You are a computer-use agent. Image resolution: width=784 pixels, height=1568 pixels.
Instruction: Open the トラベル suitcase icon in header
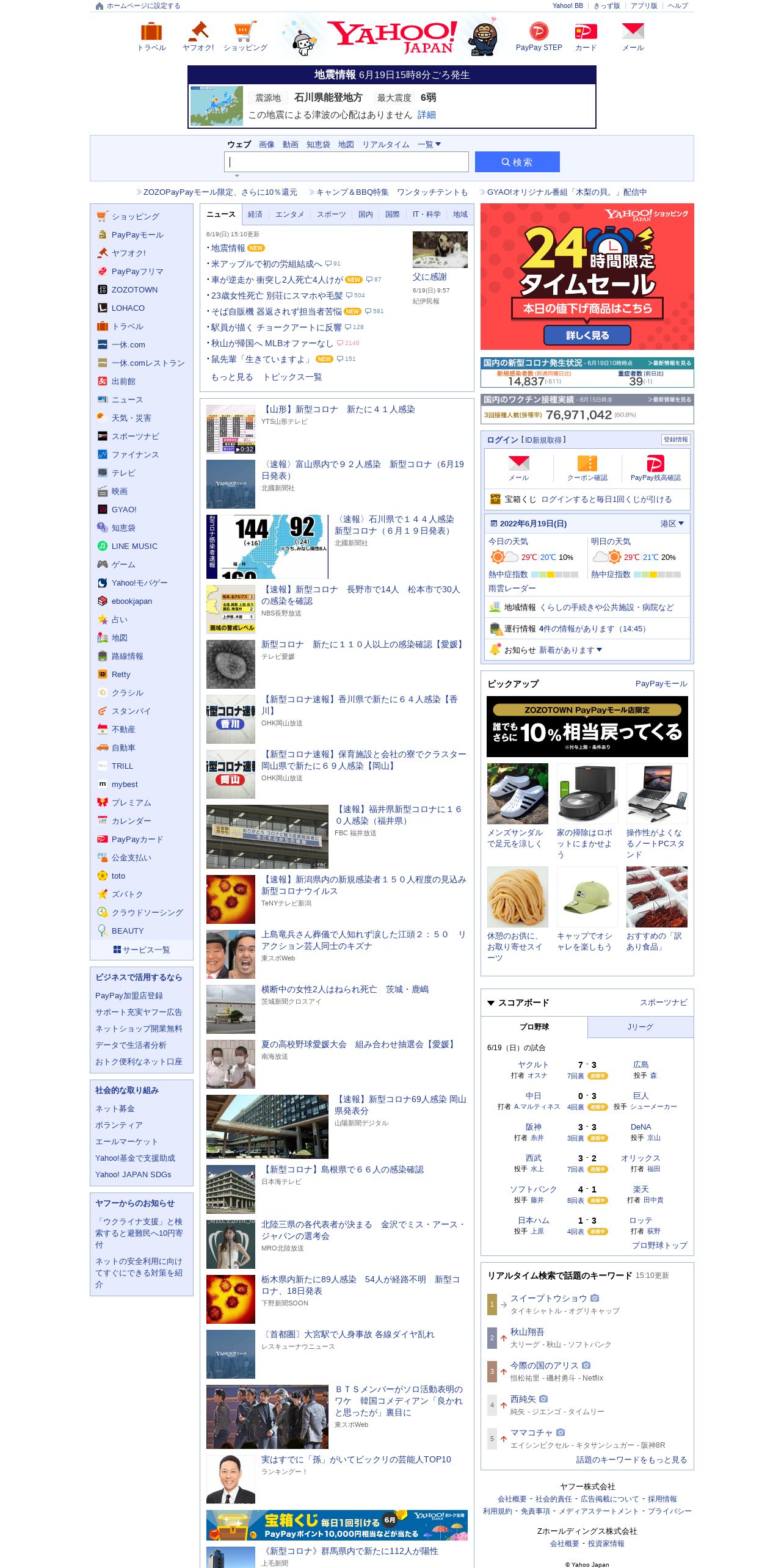(x=151, y=31)
